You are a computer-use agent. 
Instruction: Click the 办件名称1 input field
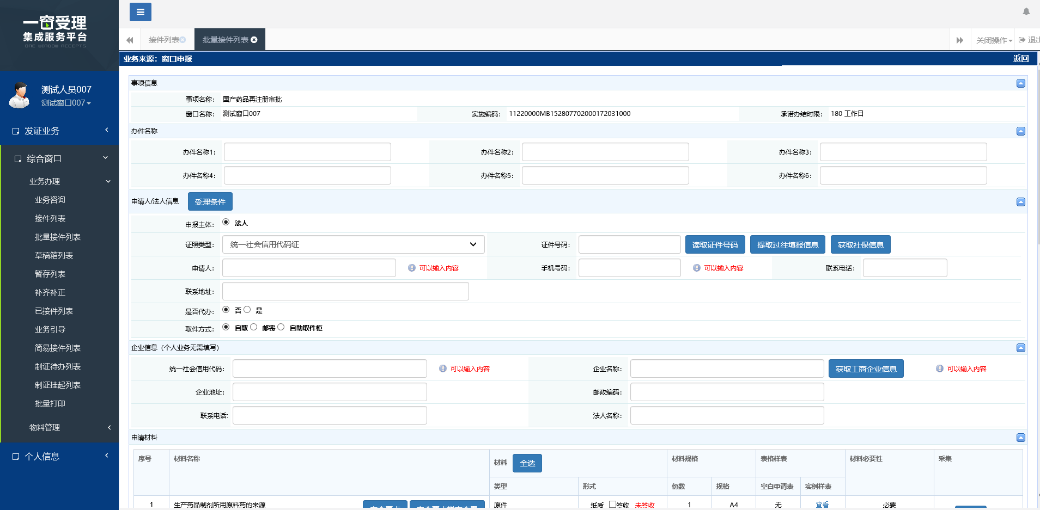307,152
